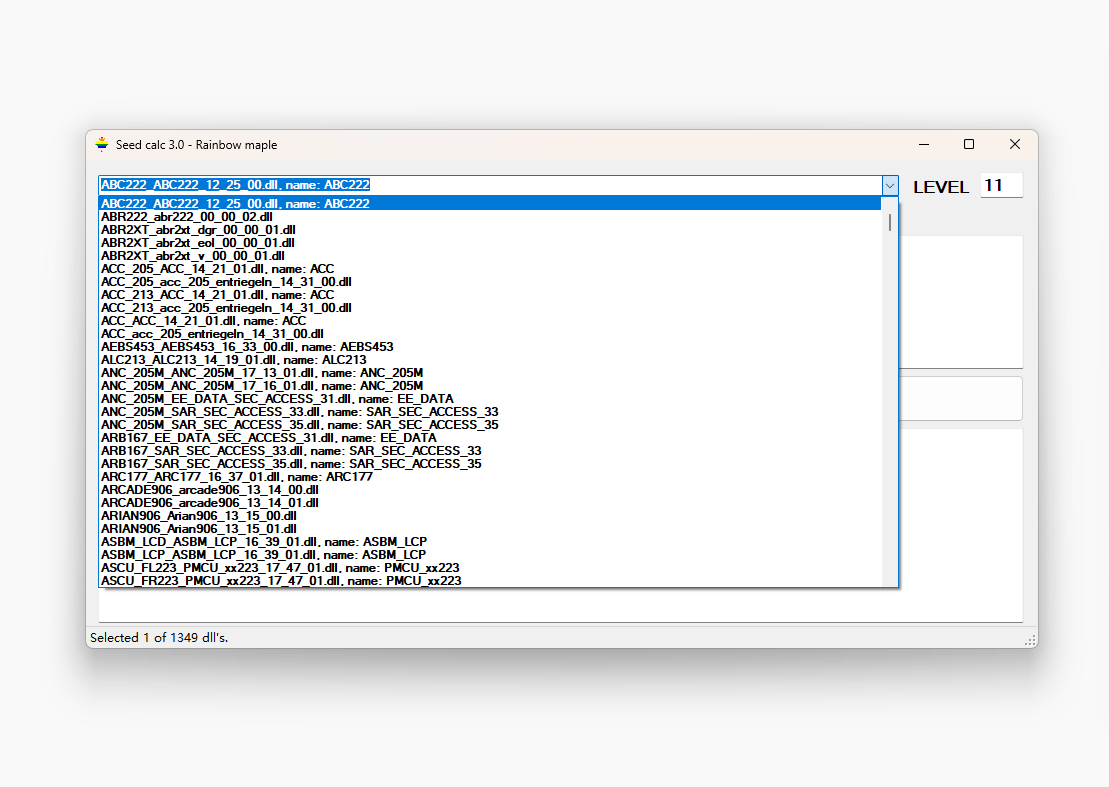The width and height of the screenshot is (1109, 787).
Task: Choose ARIAN906_Arian906_13_15_01.dll entry
Action: (x=198, y=528)
